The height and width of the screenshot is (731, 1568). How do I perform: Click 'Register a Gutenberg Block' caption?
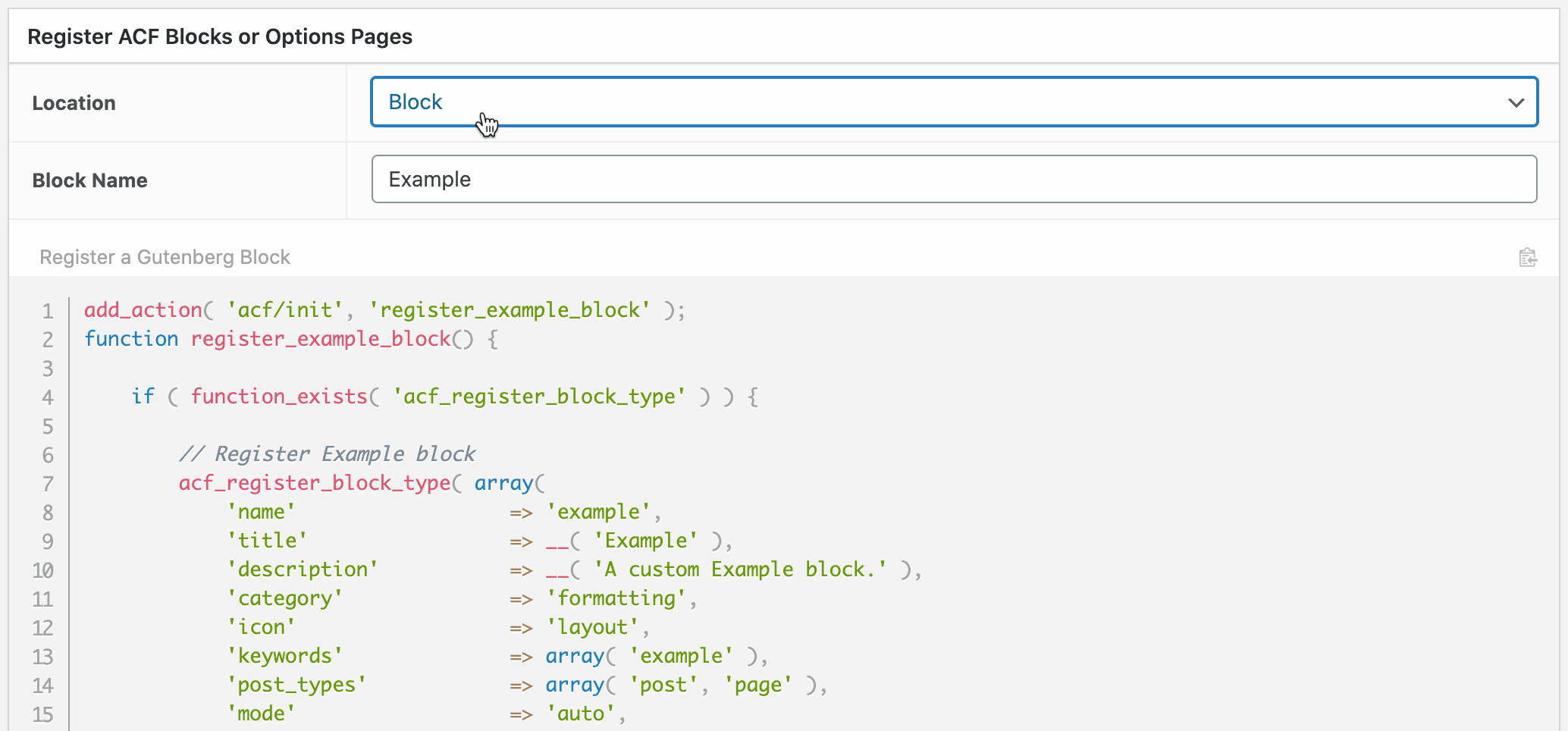click(x=165, y=258)
